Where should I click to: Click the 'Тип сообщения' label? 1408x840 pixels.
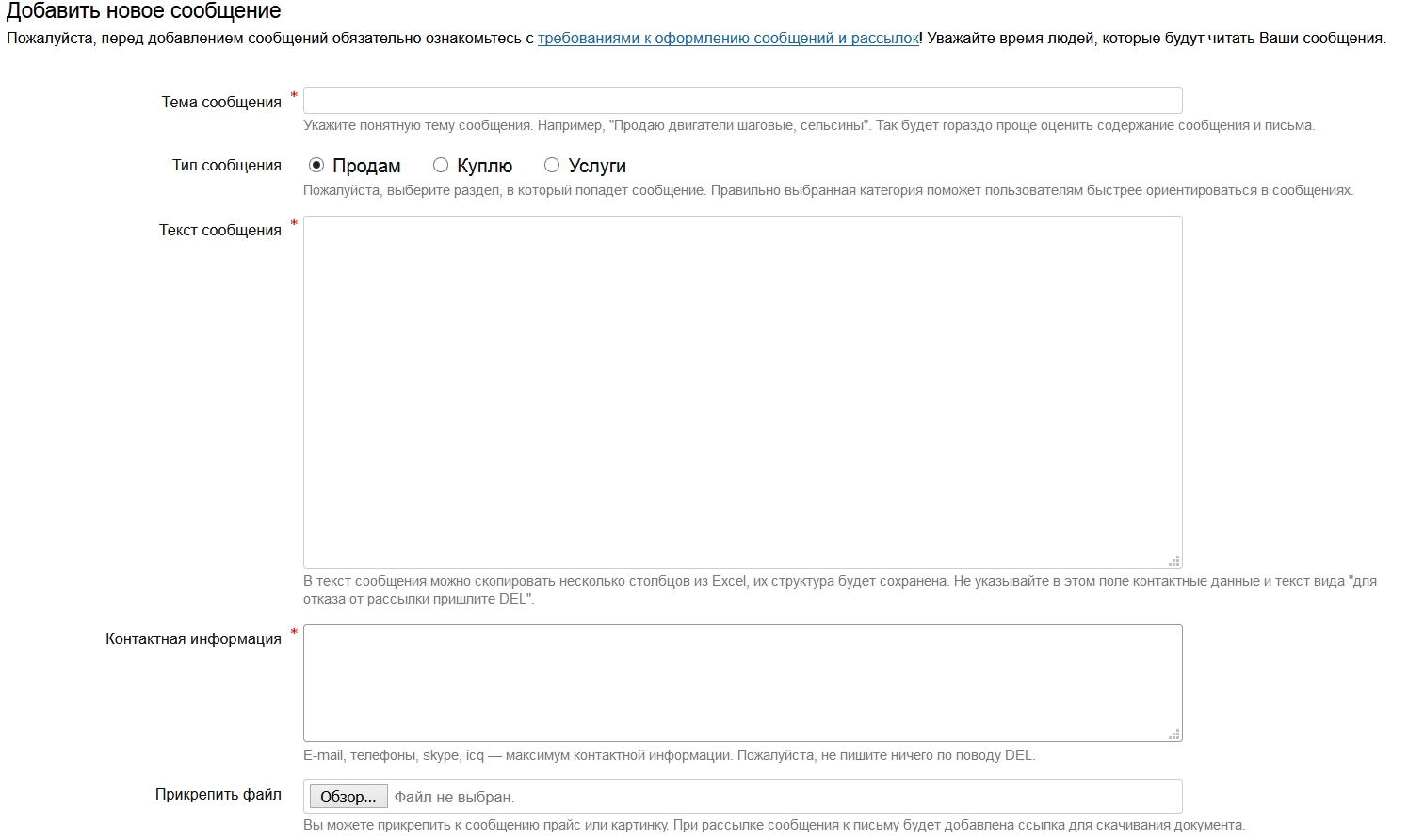pos(226,166)
